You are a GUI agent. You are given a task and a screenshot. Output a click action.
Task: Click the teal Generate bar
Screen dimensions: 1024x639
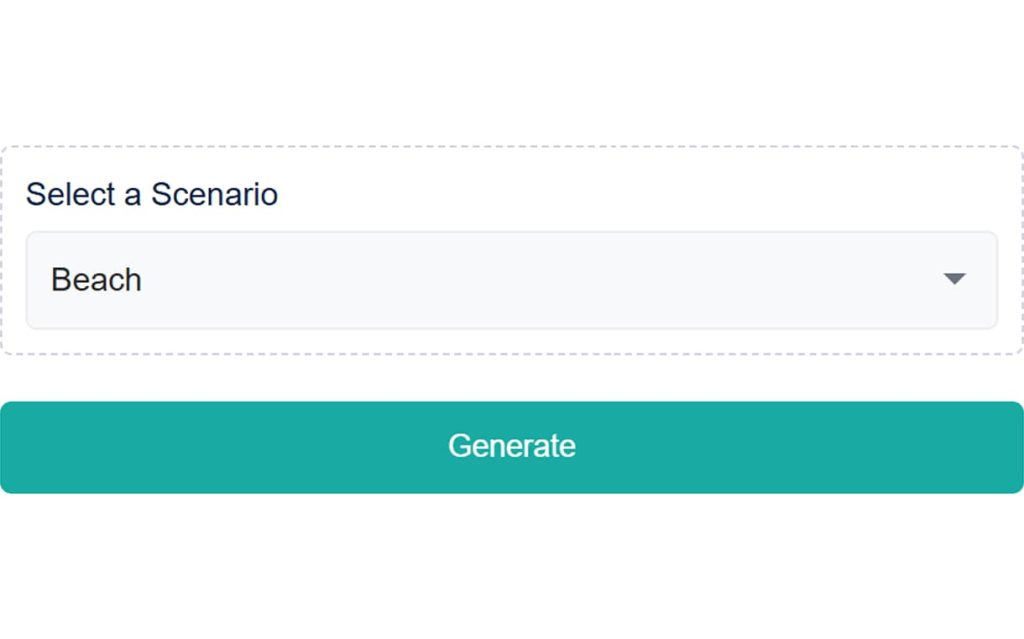tap(511, 447)
